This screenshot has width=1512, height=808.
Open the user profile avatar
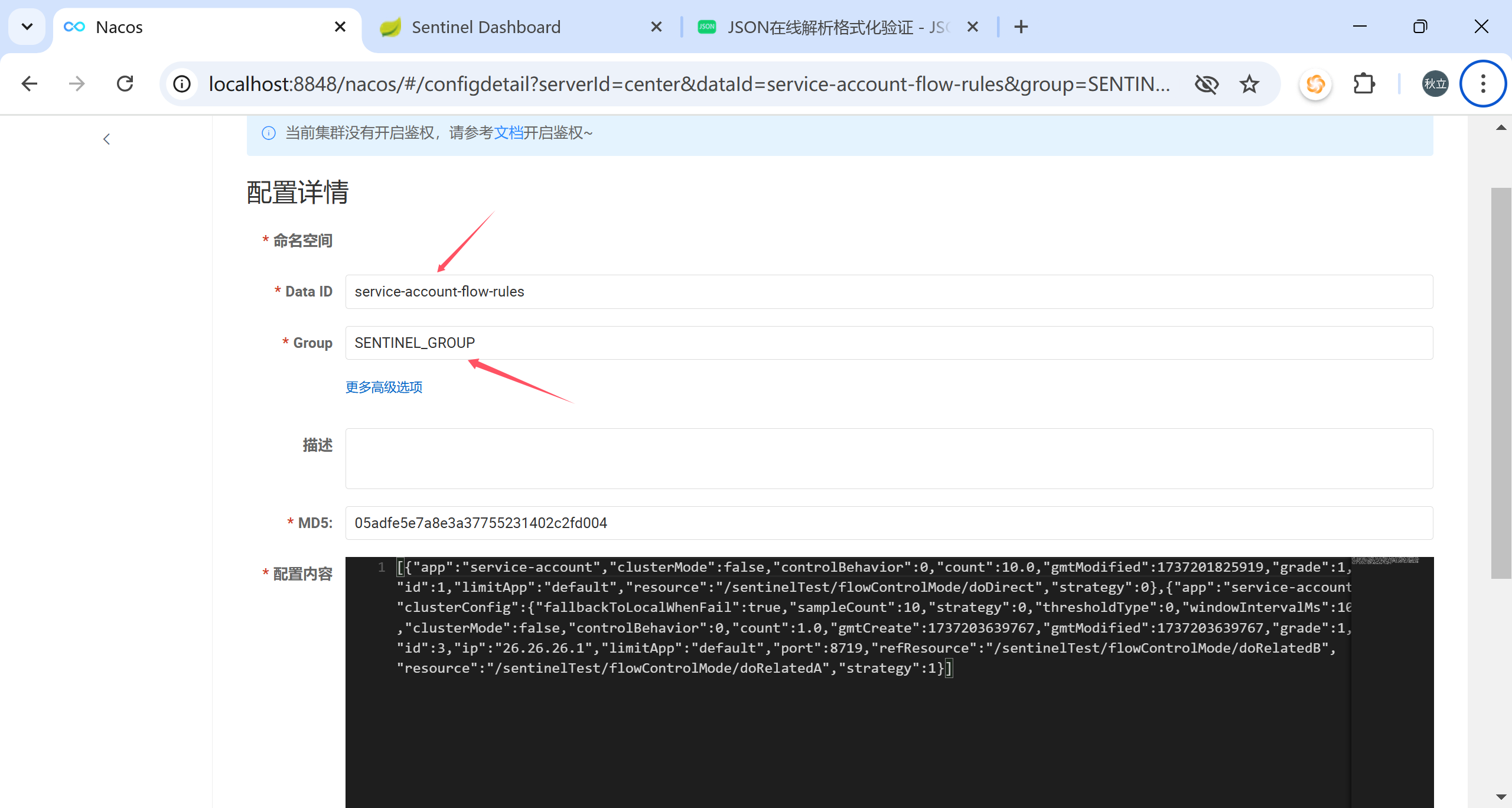pyautogui.click(x=1435, y=84)
